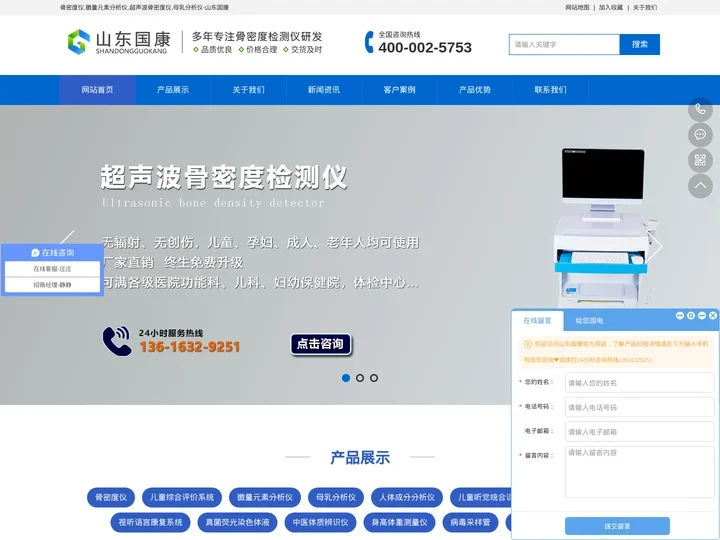The height and width of the screenshot is (540, 720).
Task: Click 加入收藏 top link
Action: [611, 7]
